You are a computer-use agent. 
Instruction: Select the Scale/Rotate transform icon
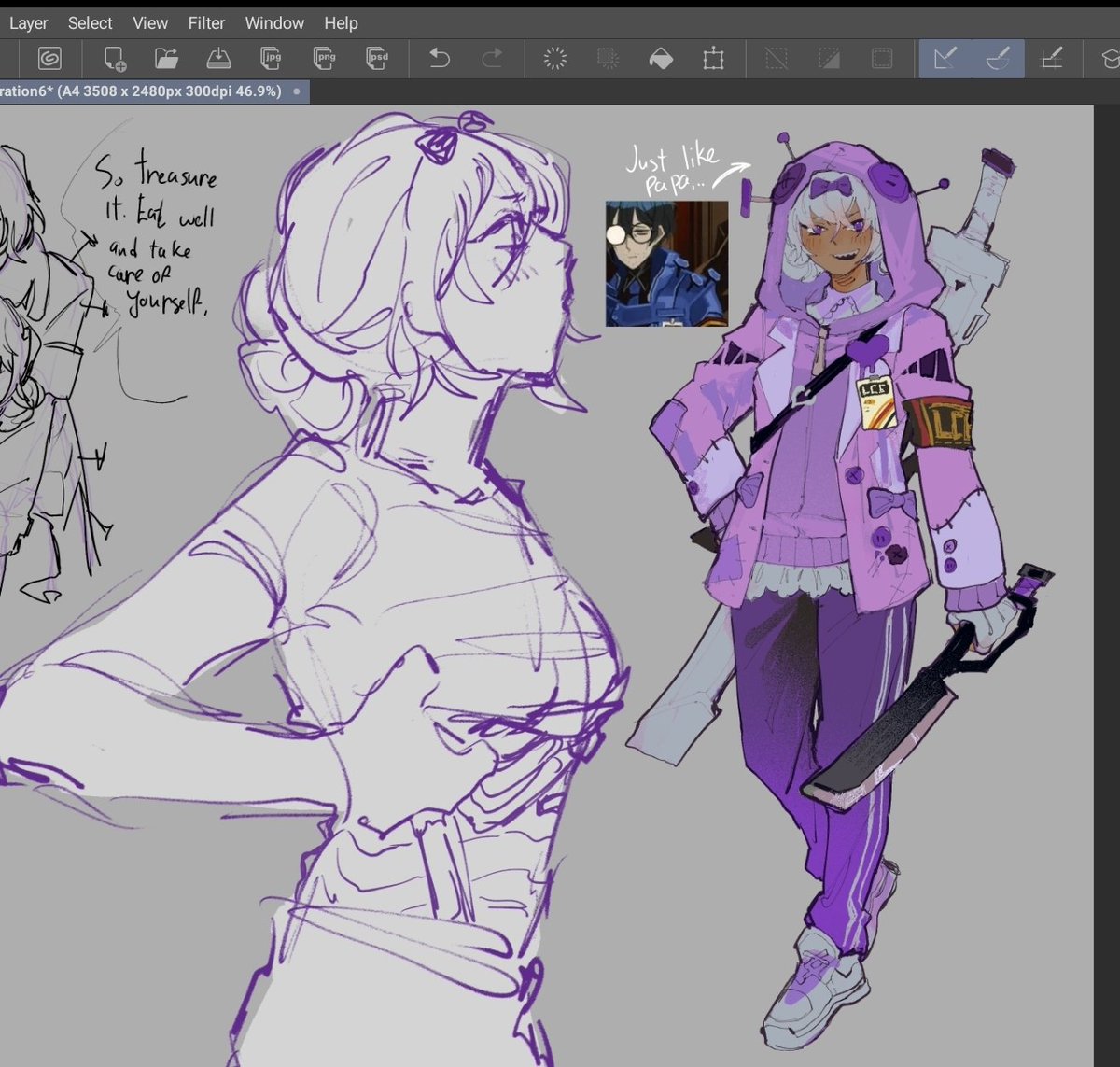(714, 59)
